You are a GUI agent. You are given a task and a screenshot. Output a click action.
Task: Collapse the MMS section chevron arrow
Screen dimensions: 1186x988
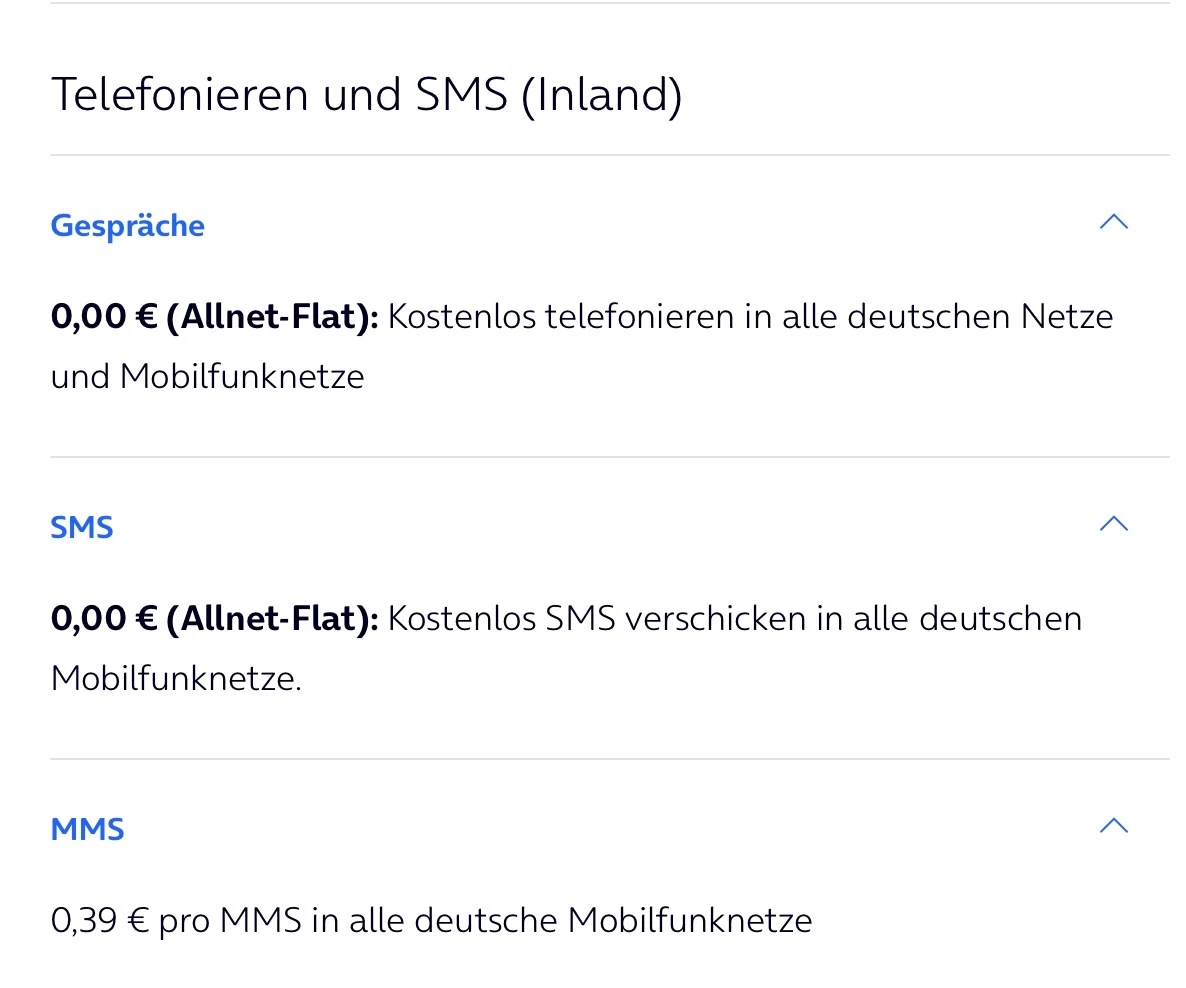pos(1113,826)
